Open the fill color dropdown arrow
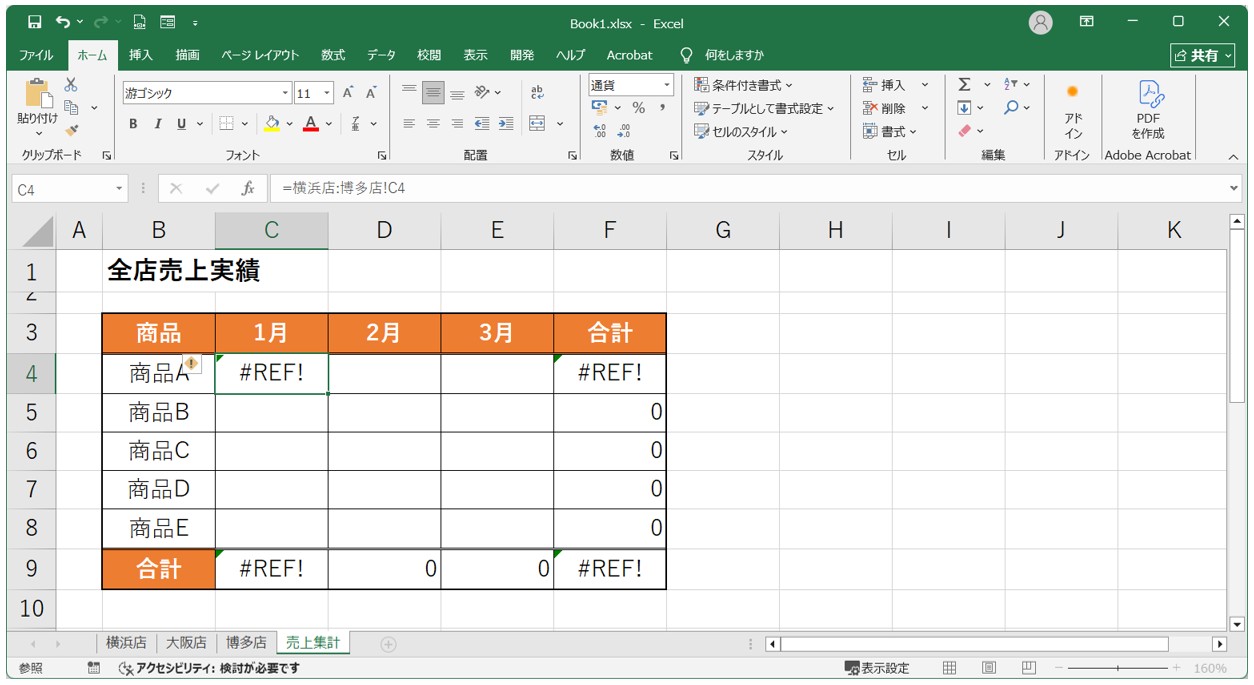Image resolution: width=1254 pixels, height=685 pixels. pos(290,124)
